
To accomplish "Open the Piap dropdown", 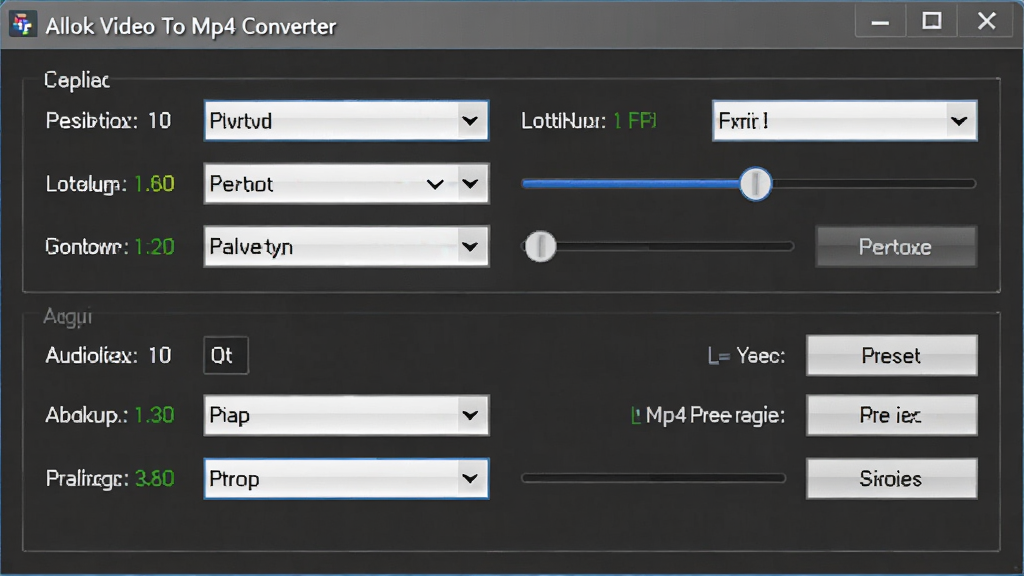I will tap(346, 415).
